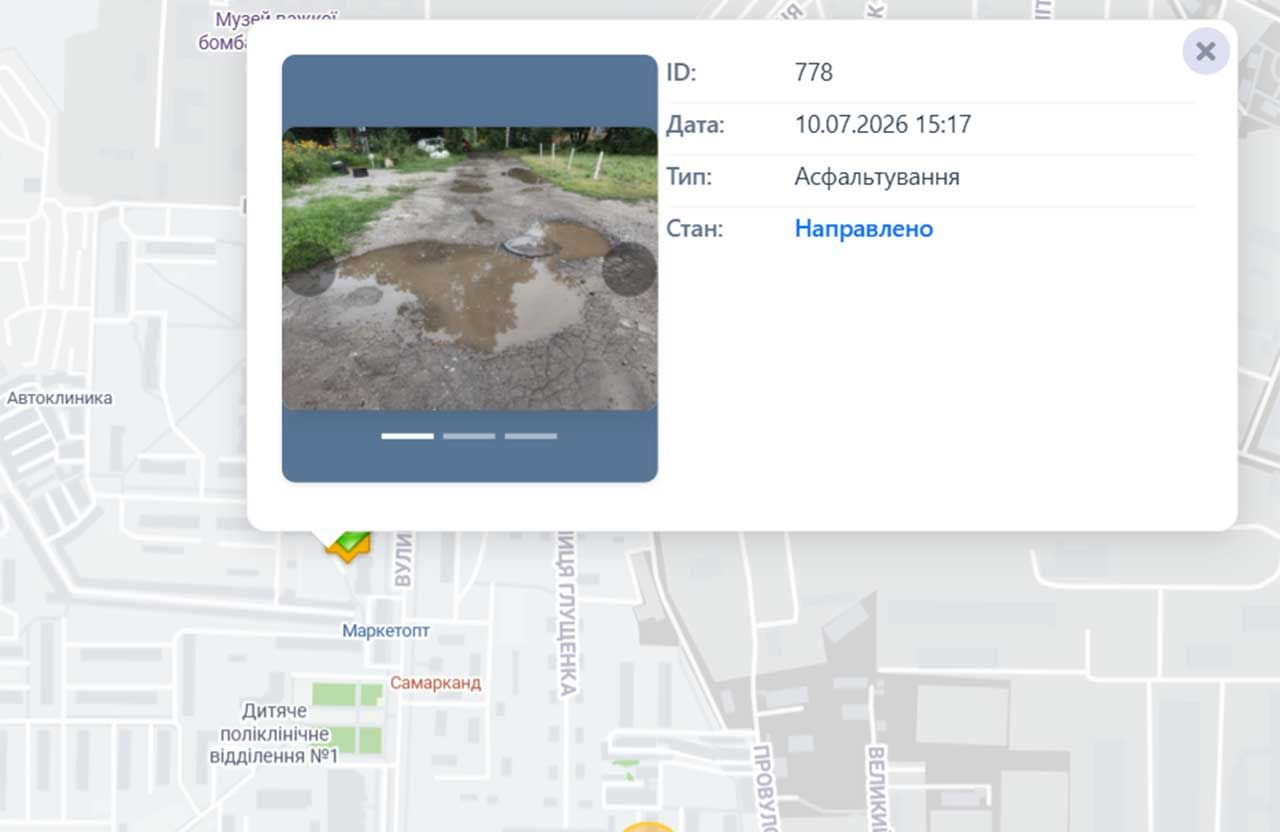This screenshot has width=1280, height=832.
Task: Click the yellow marker at map bottom
Action: pos(649,826)
